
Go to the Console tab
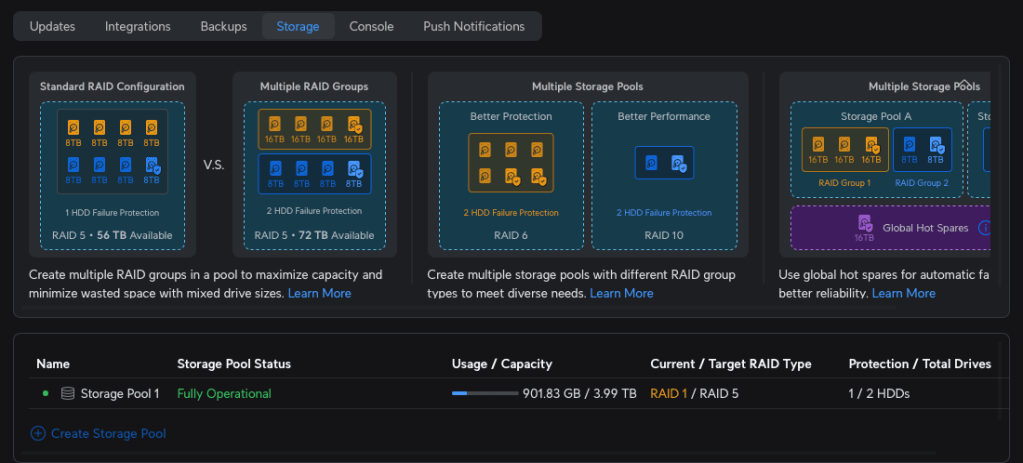tap(371, 27)
